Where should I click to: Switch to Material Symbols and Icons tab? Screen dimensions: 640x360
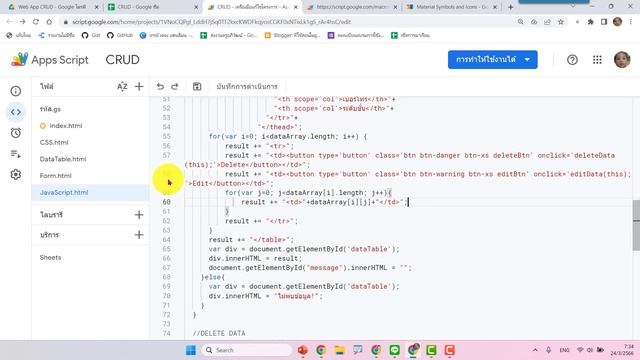click(451, 7)
